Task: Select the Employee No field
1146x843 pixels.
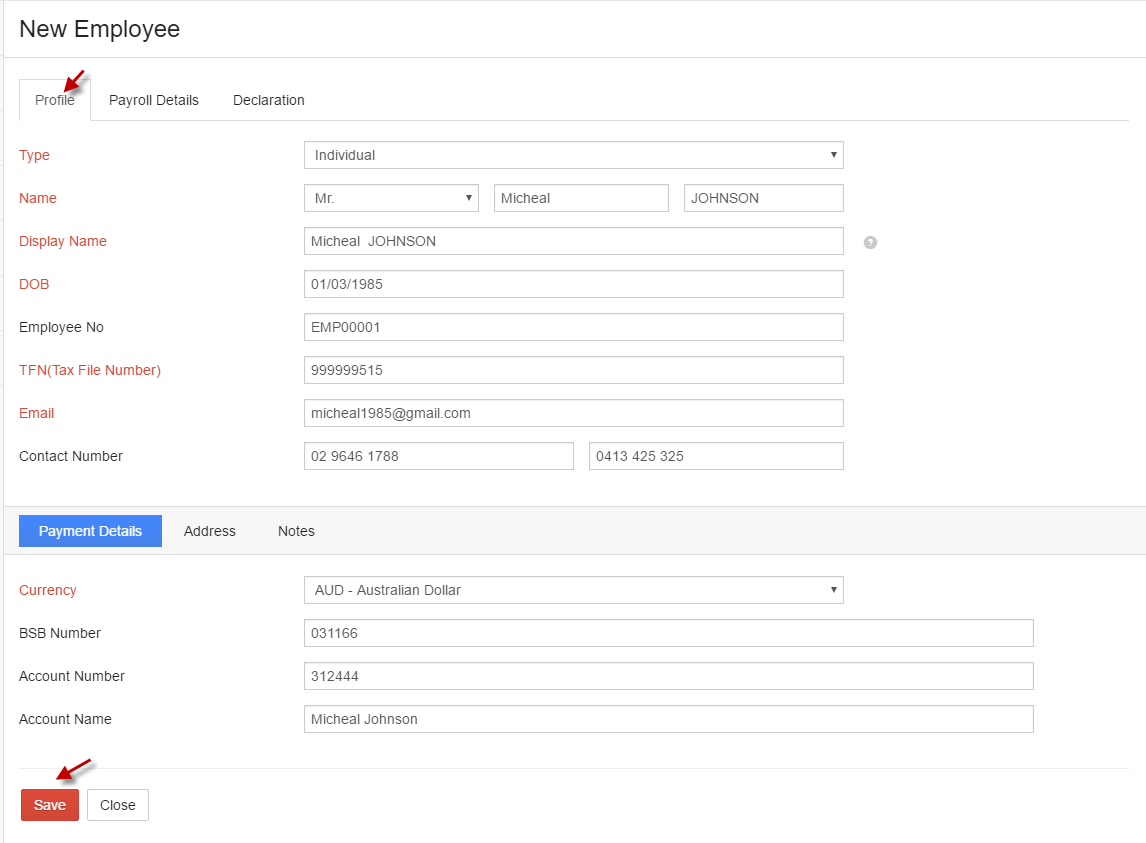Action: (x=573, y=327)
